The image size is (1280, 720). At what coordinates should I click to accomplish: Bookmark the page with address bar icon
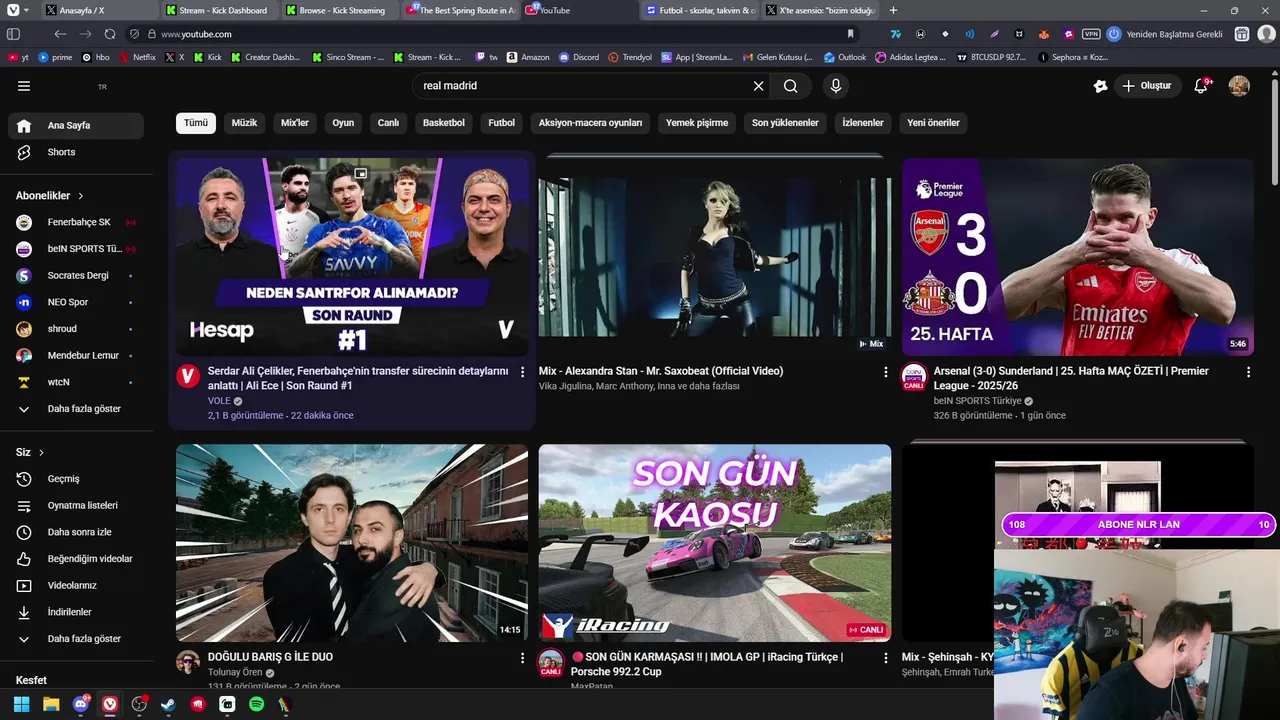tap(851, 34)
